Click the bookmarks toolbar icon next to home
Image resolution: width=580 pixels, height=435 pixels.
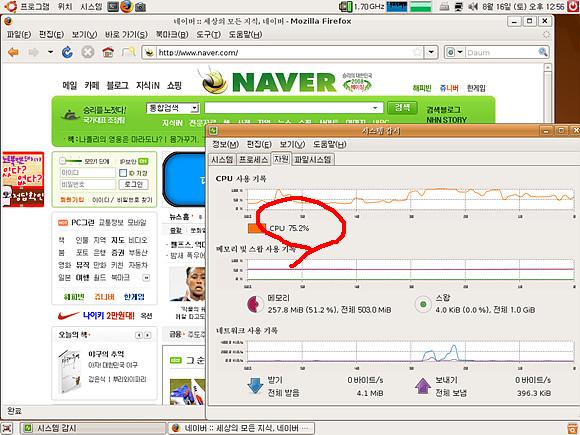click(128, 52)
